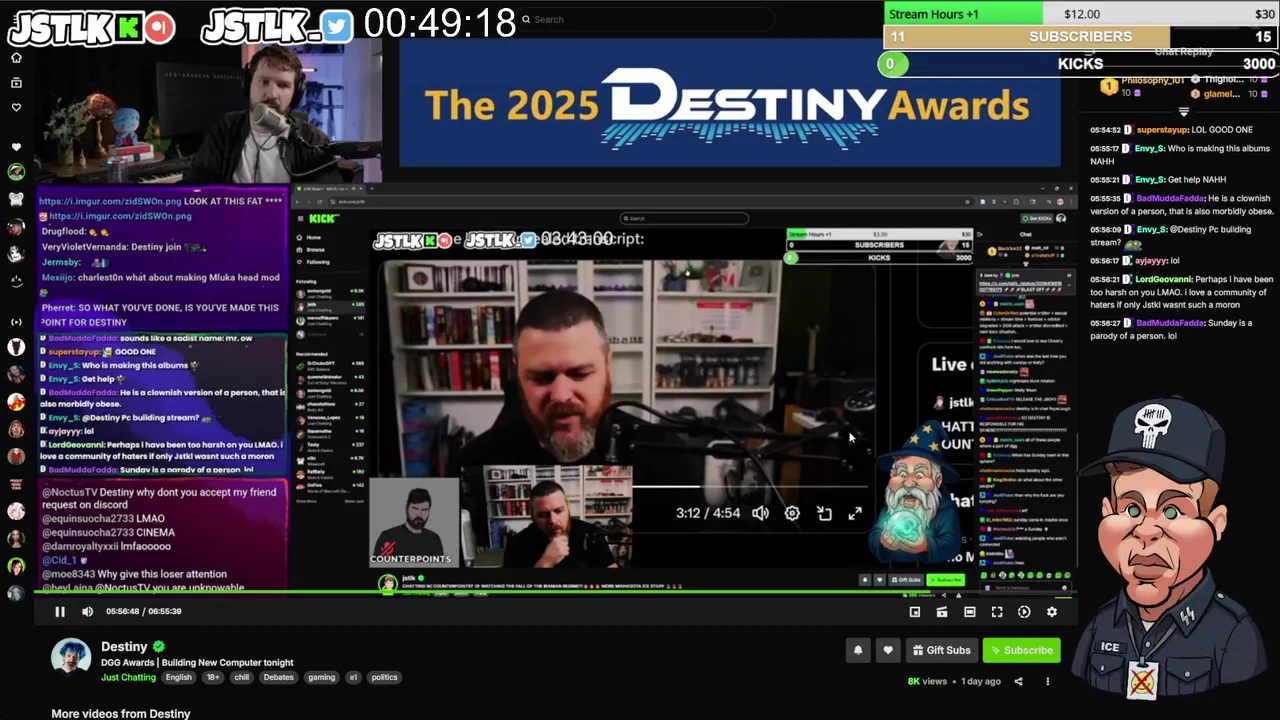Viewport: 1280px width, 720px height.
Task: Click the embedded clip's progress bar
Action: [x=748, y=487]
